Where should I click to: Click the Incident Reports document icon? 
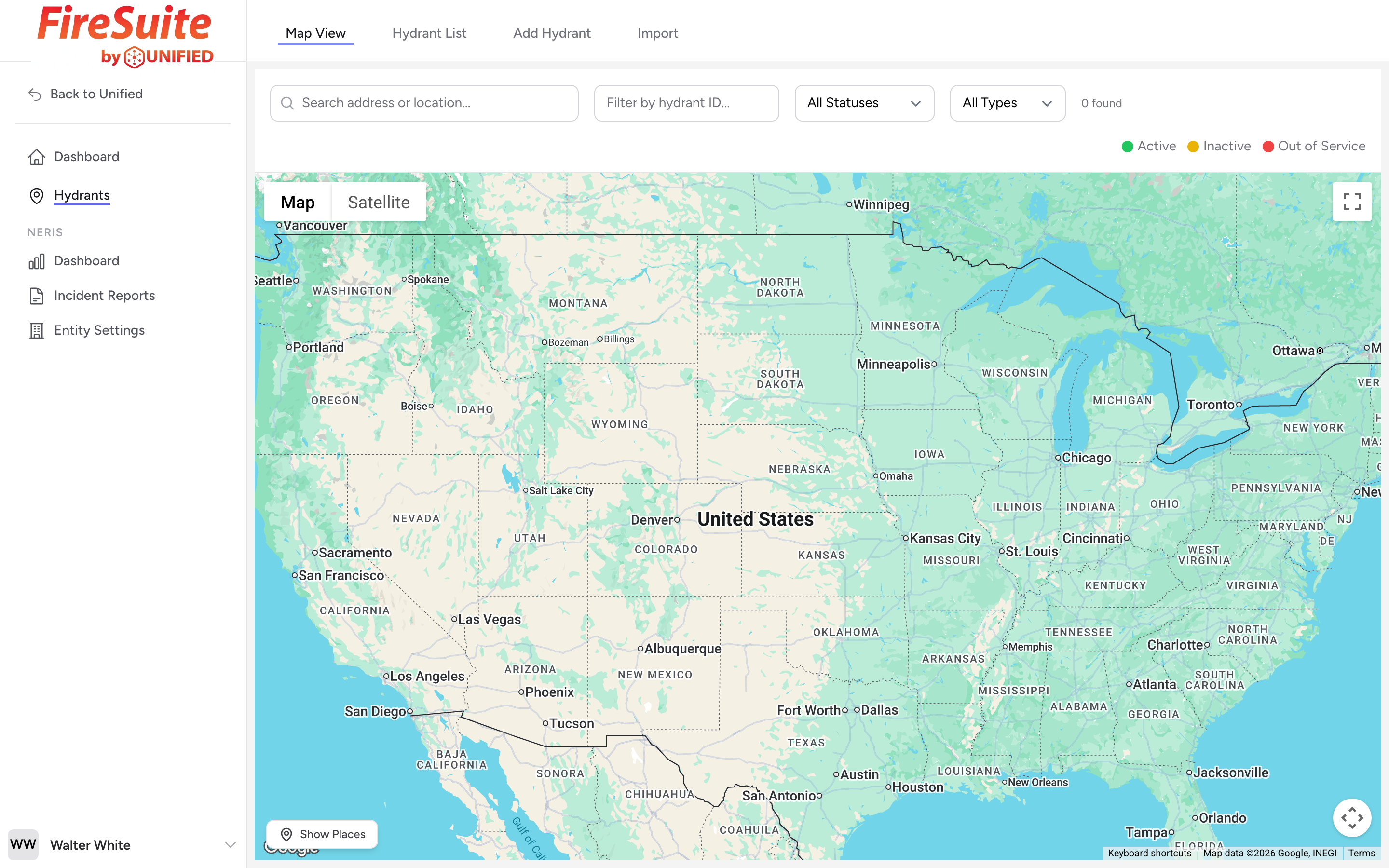(37, 296)
